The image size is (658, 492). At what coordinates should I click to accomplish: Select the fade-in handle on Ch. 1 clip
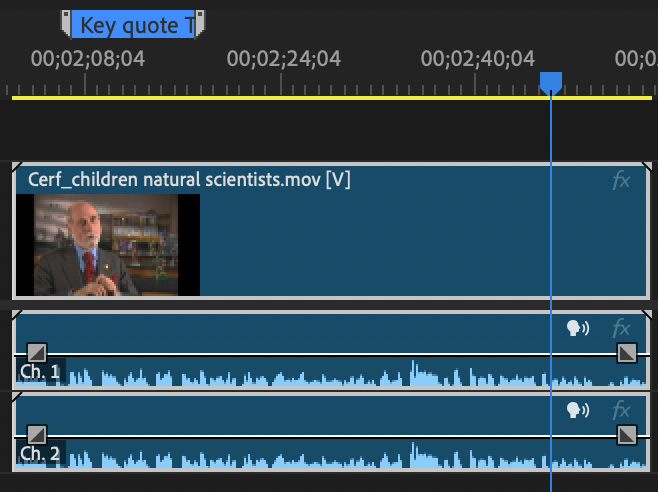pos(36,352)
